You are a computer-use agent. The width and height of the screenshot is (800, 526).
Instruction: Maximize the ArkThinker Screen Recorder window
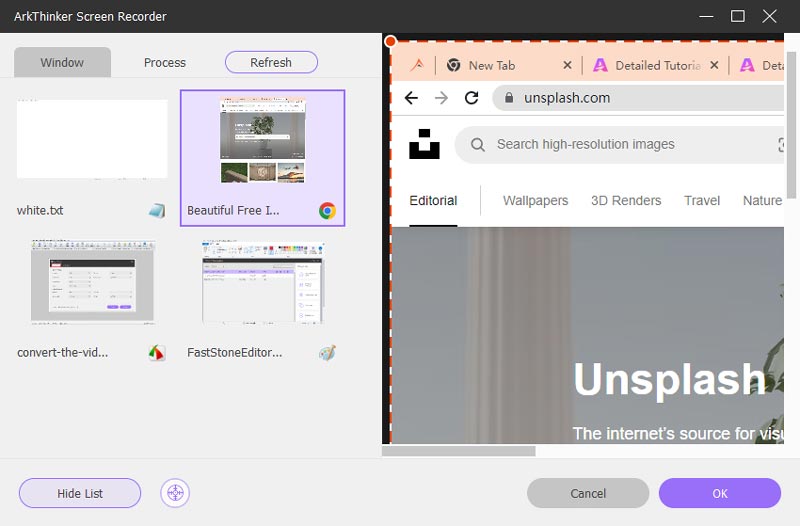coord(738,16)
